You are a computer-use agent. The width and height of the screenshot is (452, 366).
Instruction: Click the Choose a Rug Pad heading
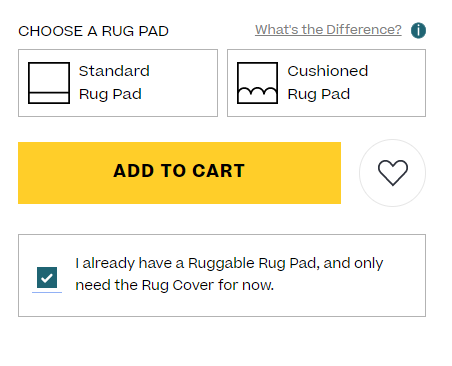pyautogui.click(x=93, y=31)
